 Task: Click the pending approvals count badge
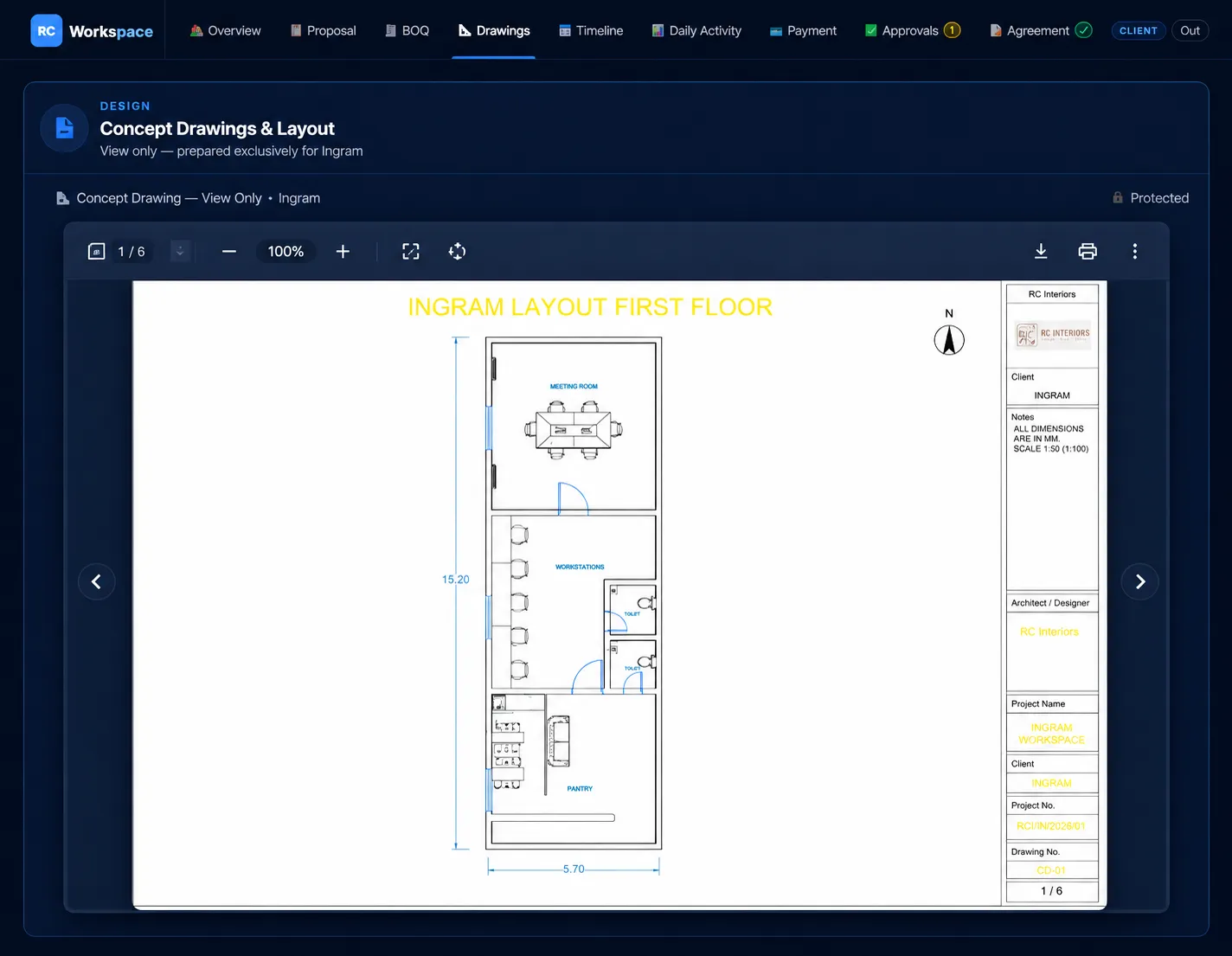[x=952, y=30]
